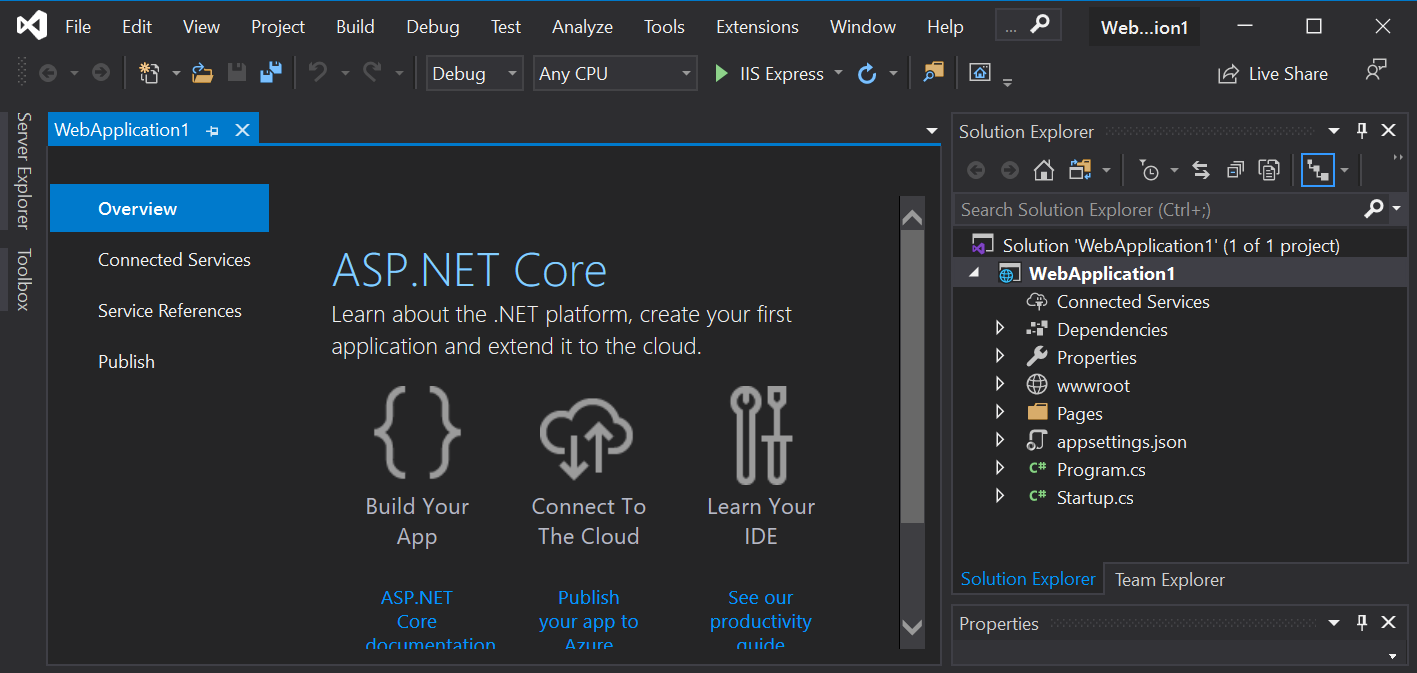Close the WebApplication1 document tab

tap(242, 130)
